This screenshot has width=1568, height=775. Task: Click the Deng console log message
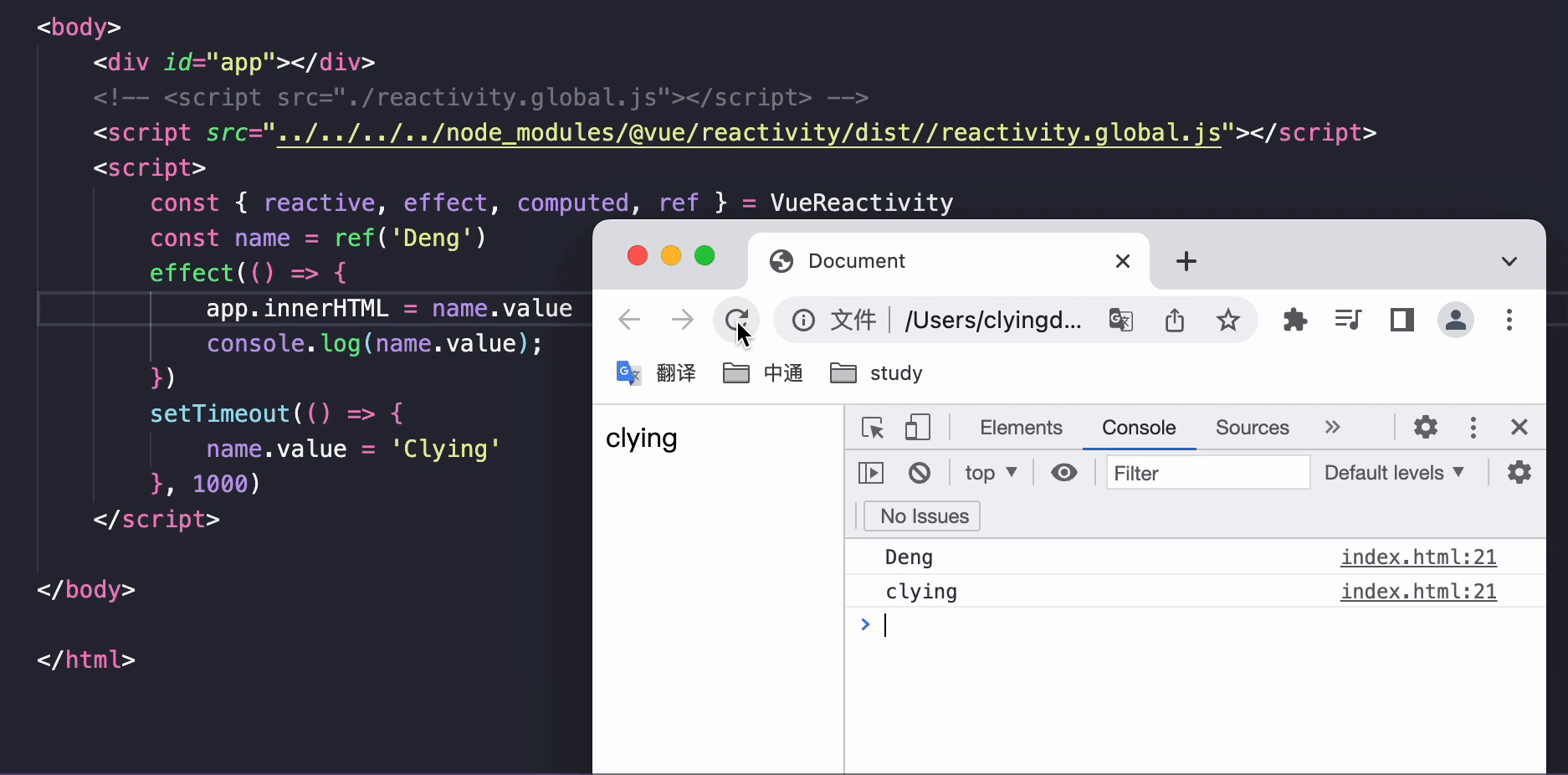(909, 557)
